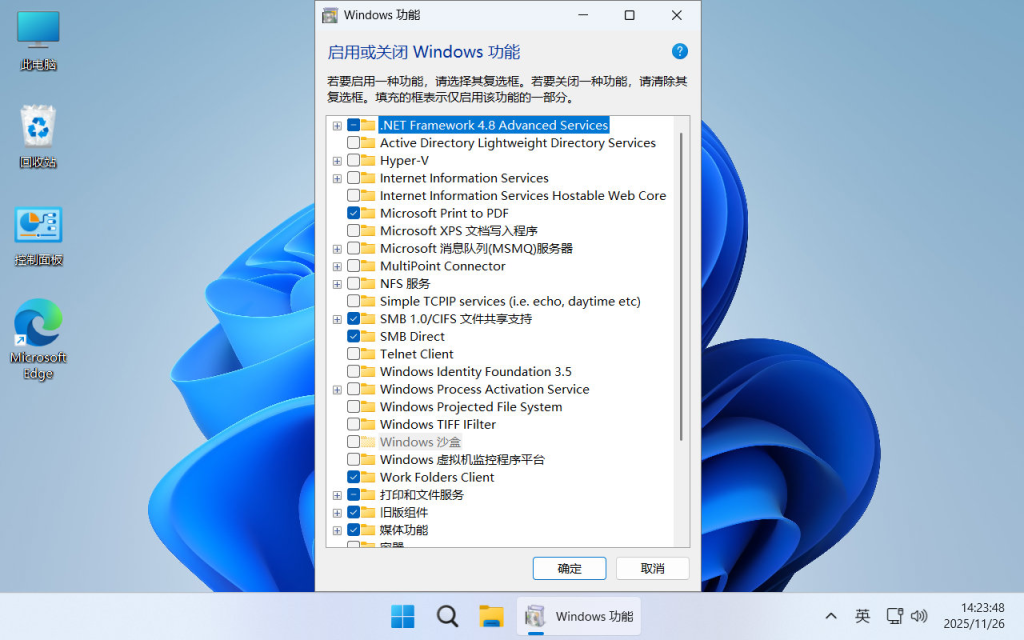
Task: Expand Internet Information Services
Action: coord(337,177)
